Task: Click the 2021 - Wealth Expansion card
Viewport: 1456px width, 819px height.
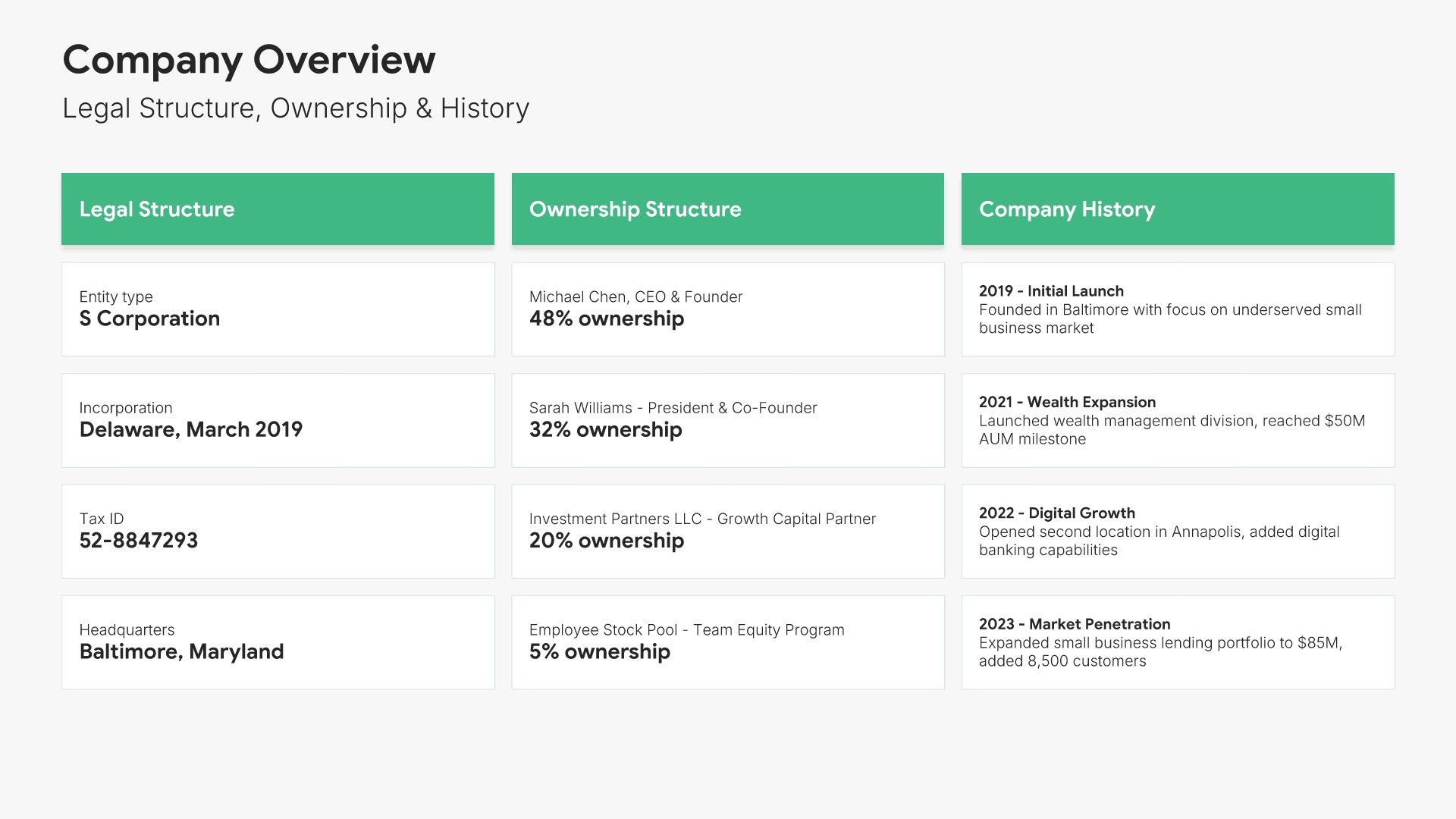Action: (x=1177, y=420)
